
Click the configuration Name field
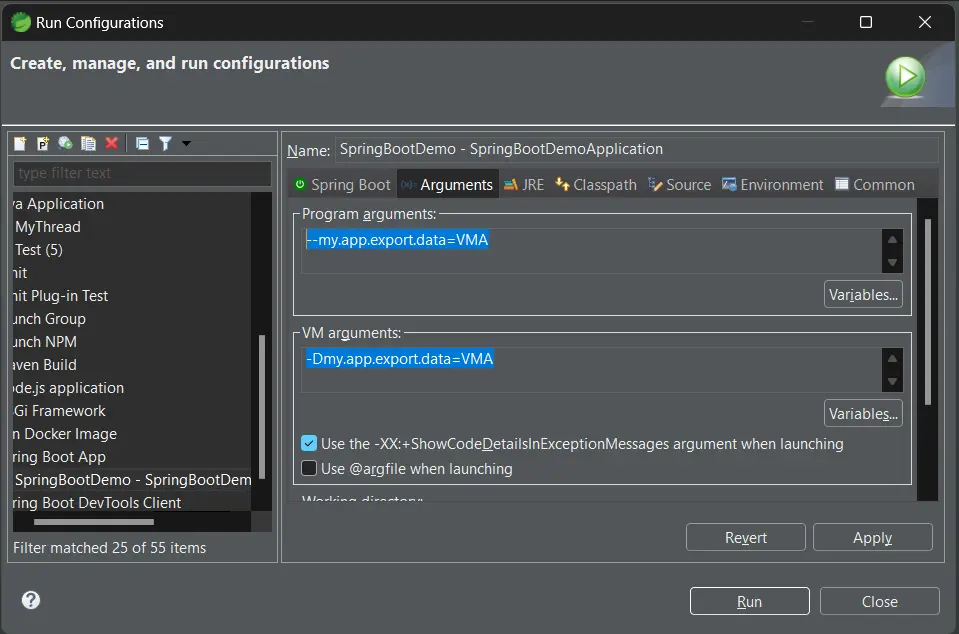coord(636,149)
